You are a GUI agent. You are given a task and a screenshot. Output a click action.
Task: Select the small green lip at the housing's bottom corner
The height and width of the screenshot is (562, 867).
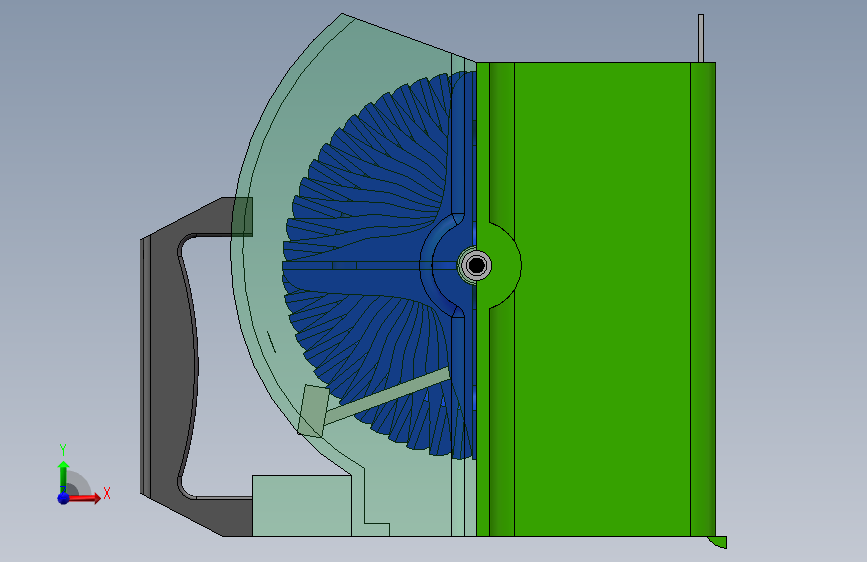717,542
